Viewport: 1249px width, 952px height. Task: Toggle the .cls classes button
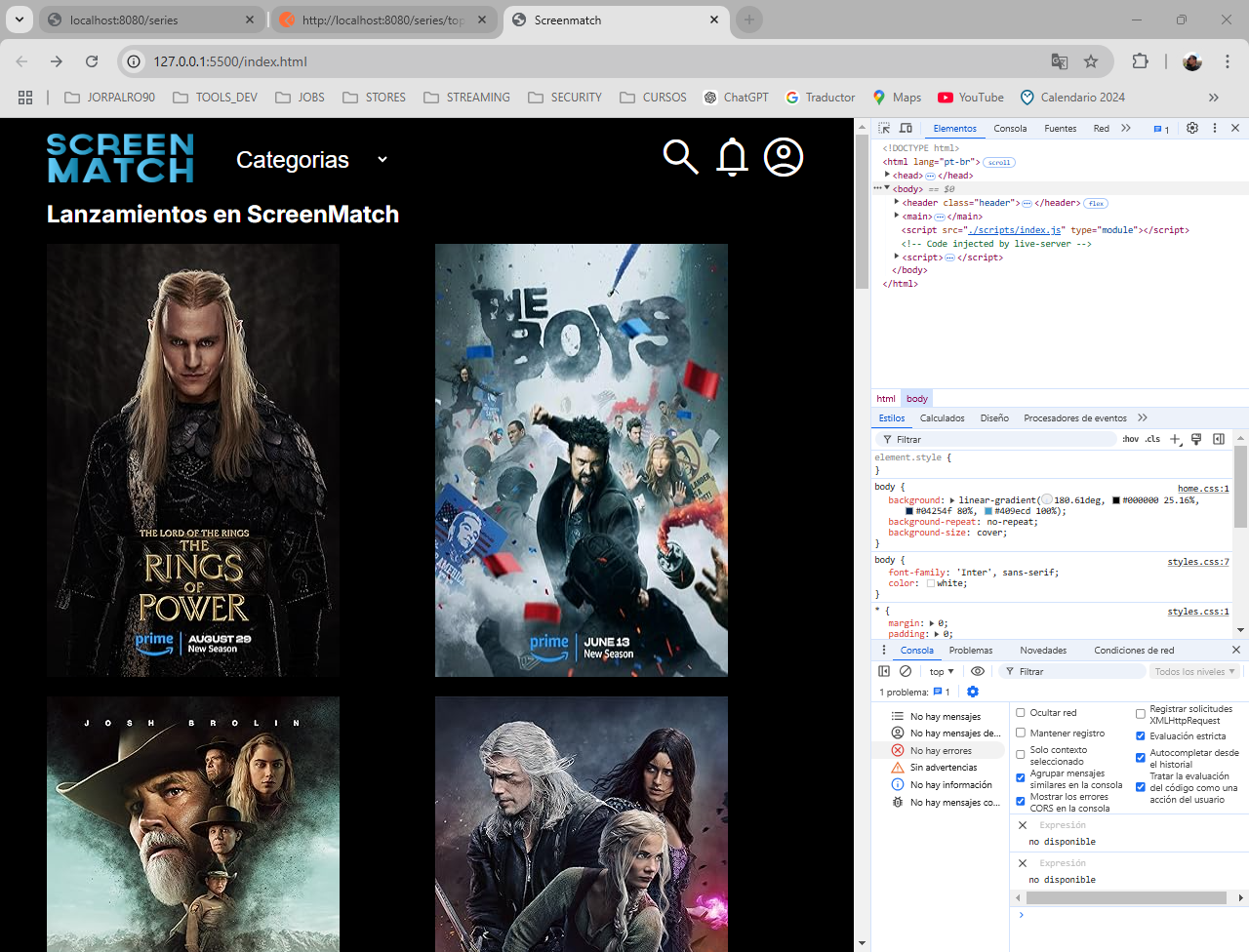[x=1152, y=439]
